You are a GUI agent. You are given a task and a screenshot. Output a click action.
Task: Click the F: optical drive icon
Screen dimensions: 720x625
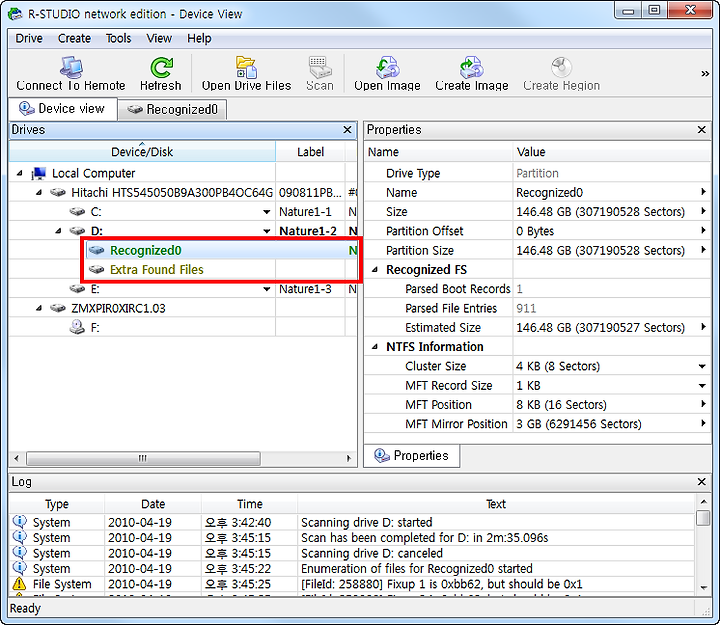pos(77,327)
